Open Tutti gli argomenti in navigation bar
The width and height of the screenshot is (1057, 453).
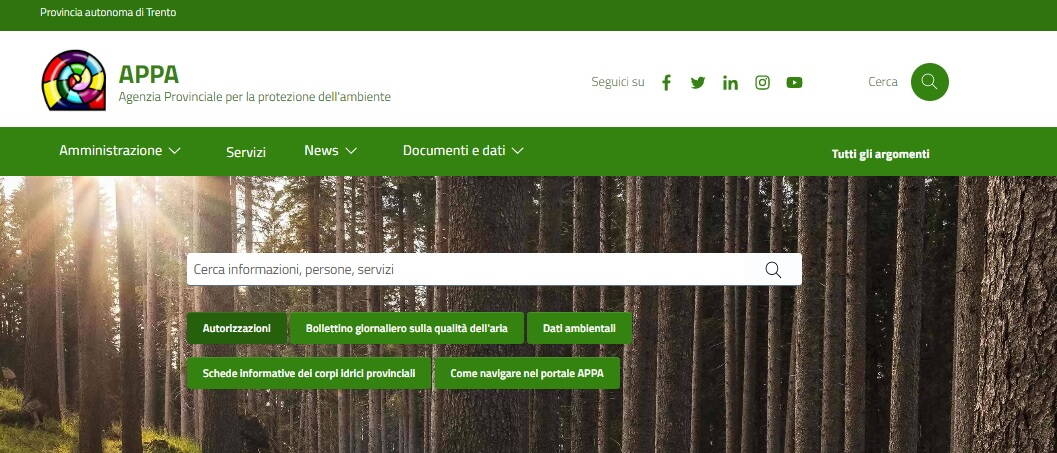[880, 154]
